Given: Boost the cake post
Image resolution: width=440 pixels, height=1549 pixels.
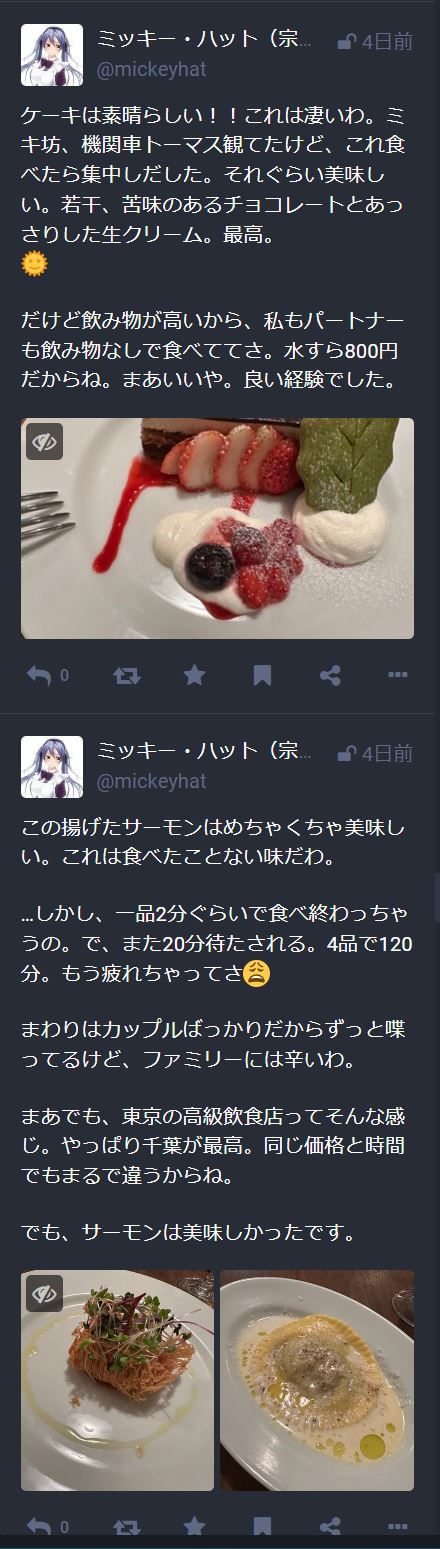Looking at the screenshot, I should click(127, 675).
